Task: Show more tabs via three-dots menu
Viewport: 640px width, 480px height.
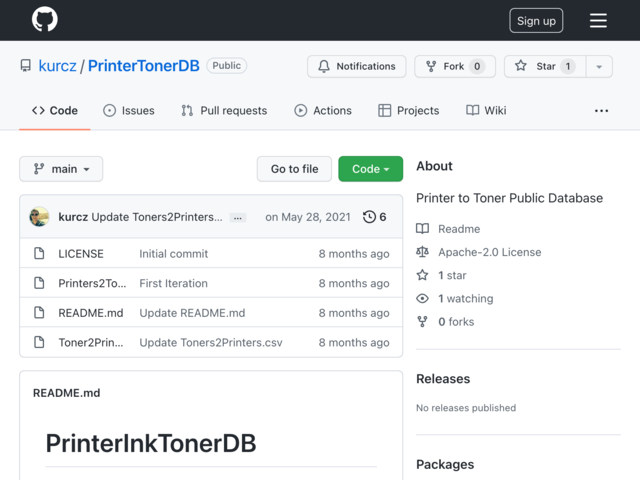Action: [x=601, y=111]
